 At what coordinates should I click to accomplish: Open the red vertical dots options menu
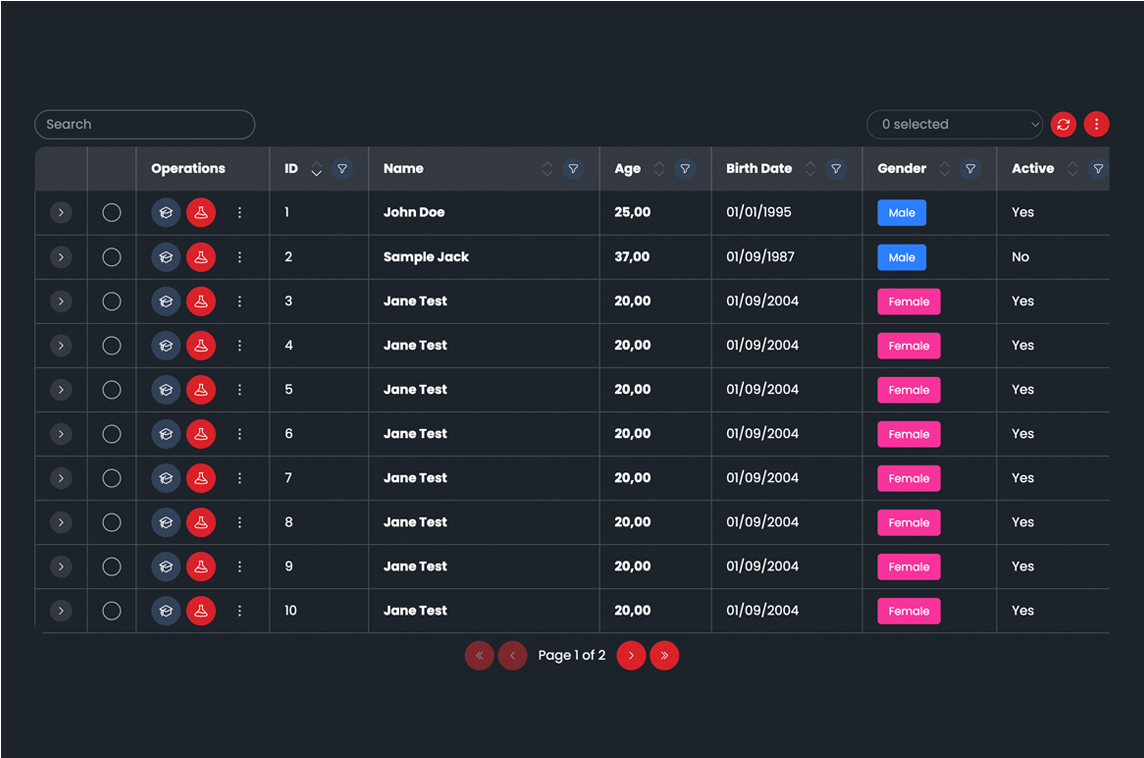click(1096, 124)
